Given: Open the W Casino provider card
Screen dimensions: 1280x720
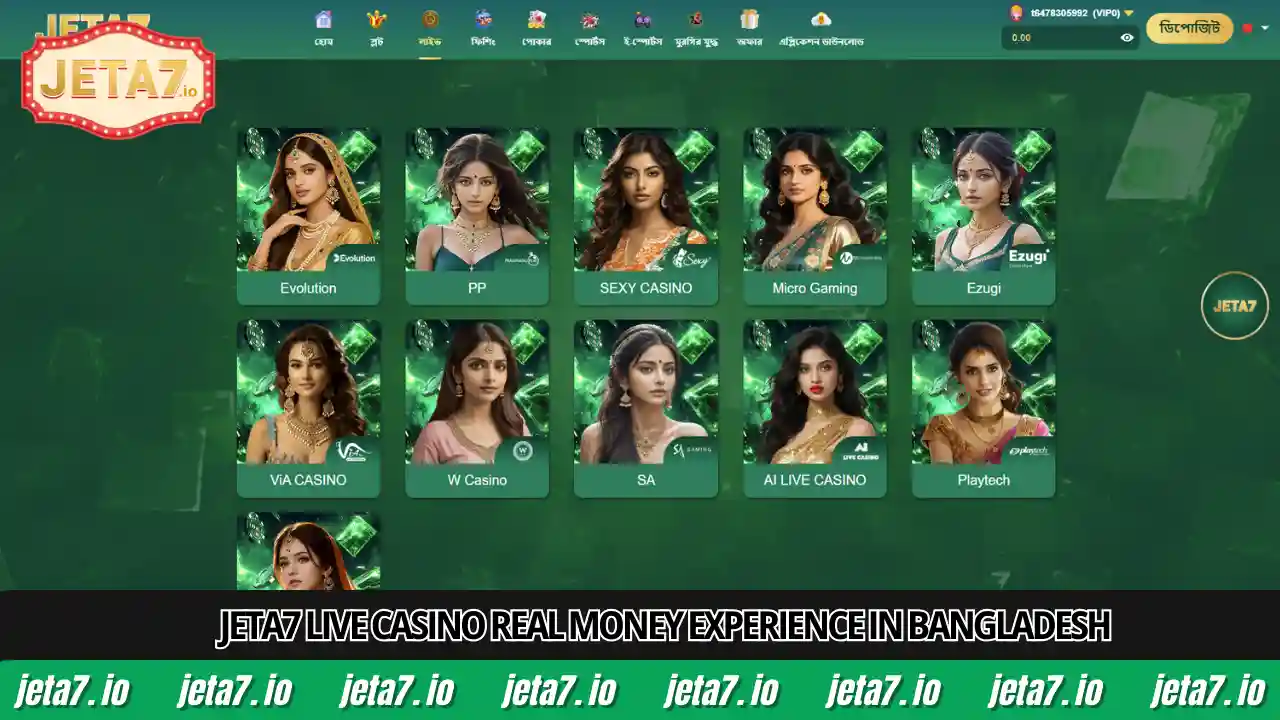Looking at the screenshot, I should coord(477,408).
